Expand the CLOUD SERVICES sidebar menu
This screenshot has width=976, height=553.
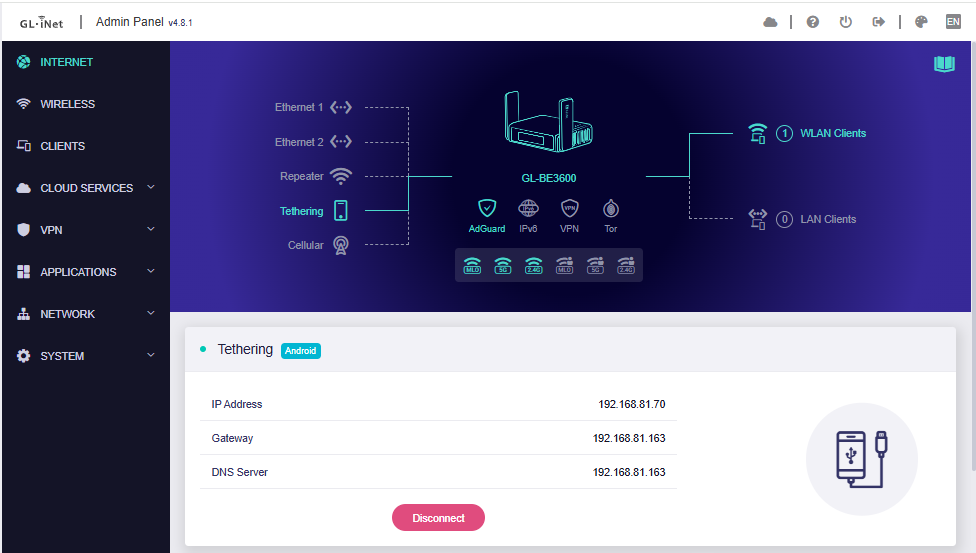tap(85, 188)
